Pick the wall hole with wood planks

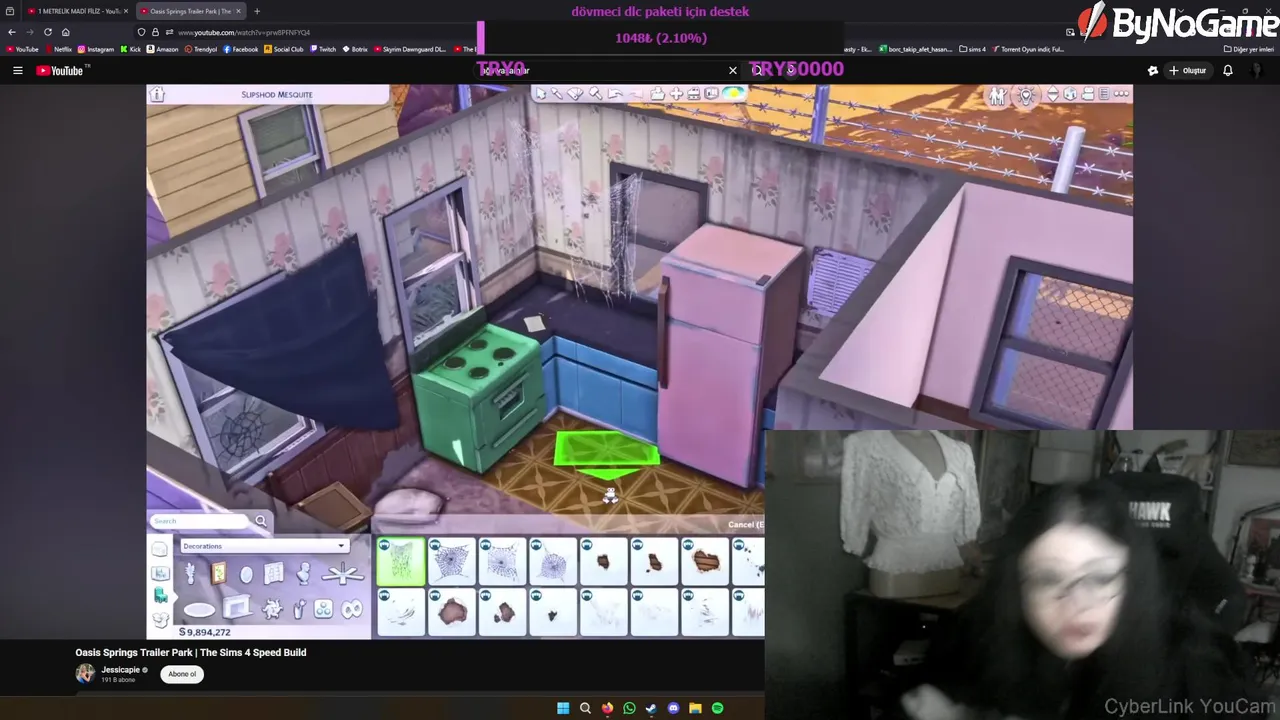point(705,561)
